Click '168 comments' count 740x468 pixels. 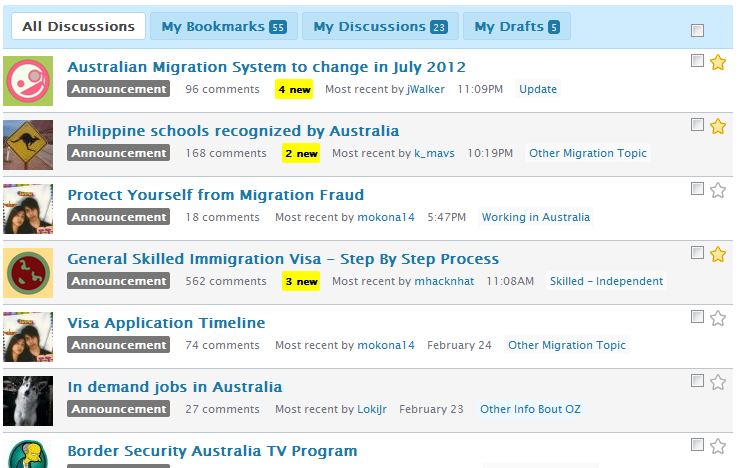(x=226, y=153)
